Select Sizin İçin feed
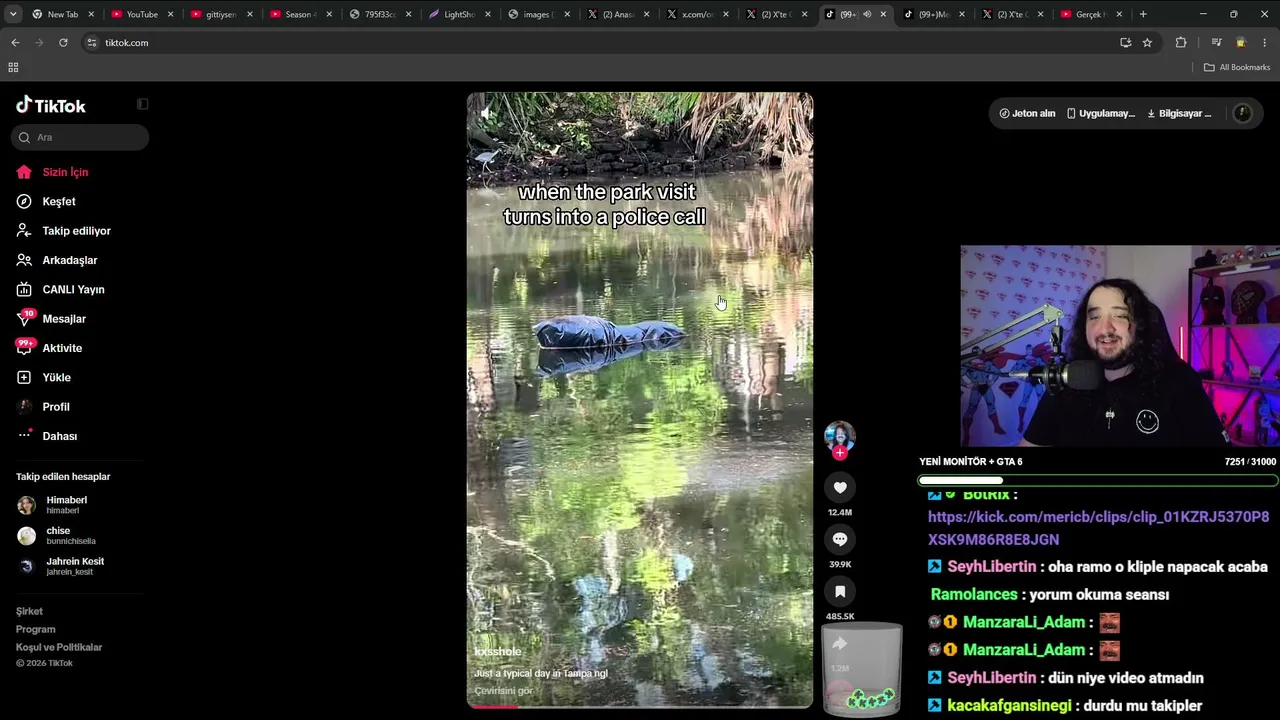The image size is (1280, 720). [65, 172]
